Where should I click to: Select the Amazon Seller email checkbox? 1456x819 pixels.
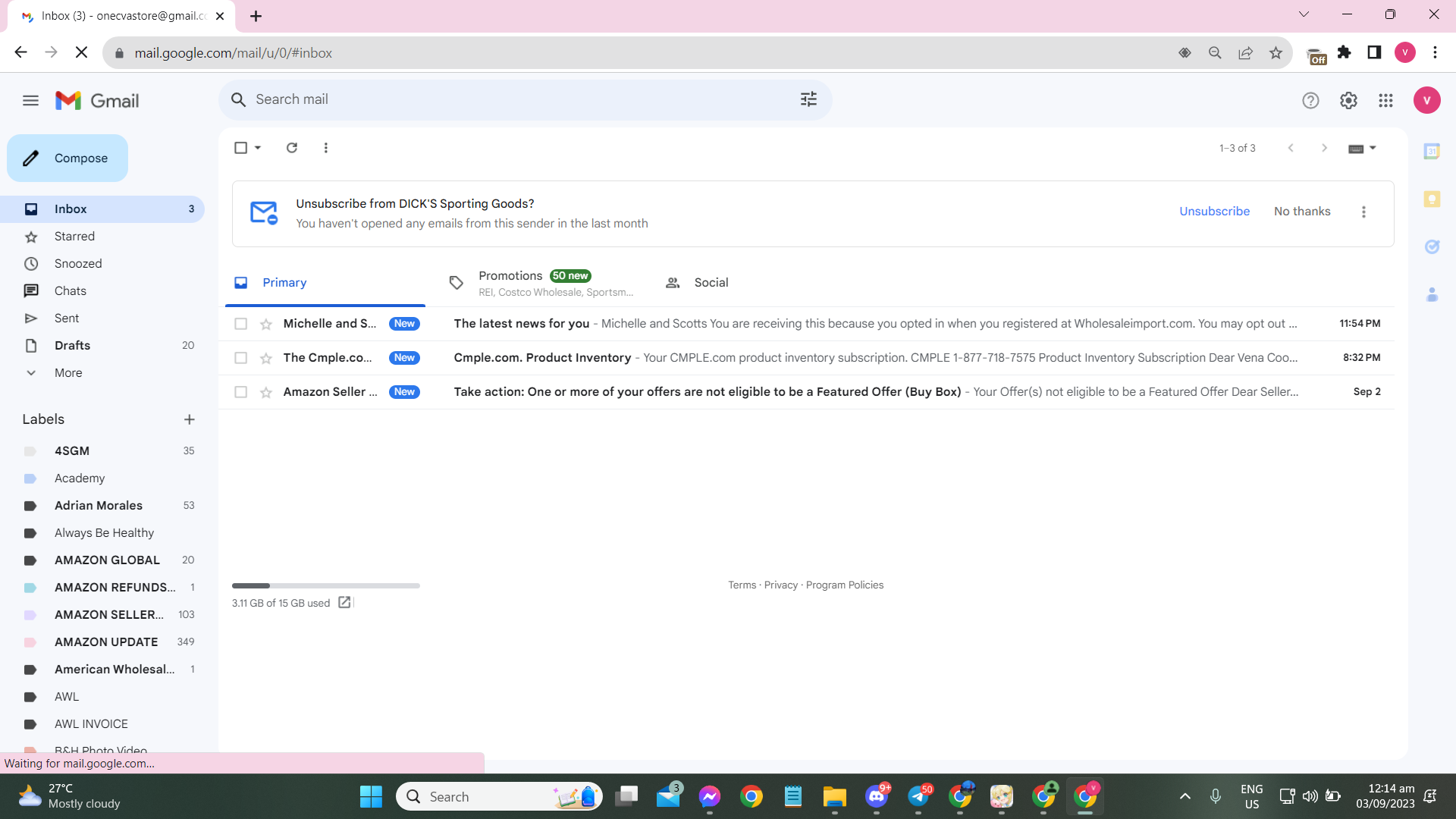[x=240, y=392]
